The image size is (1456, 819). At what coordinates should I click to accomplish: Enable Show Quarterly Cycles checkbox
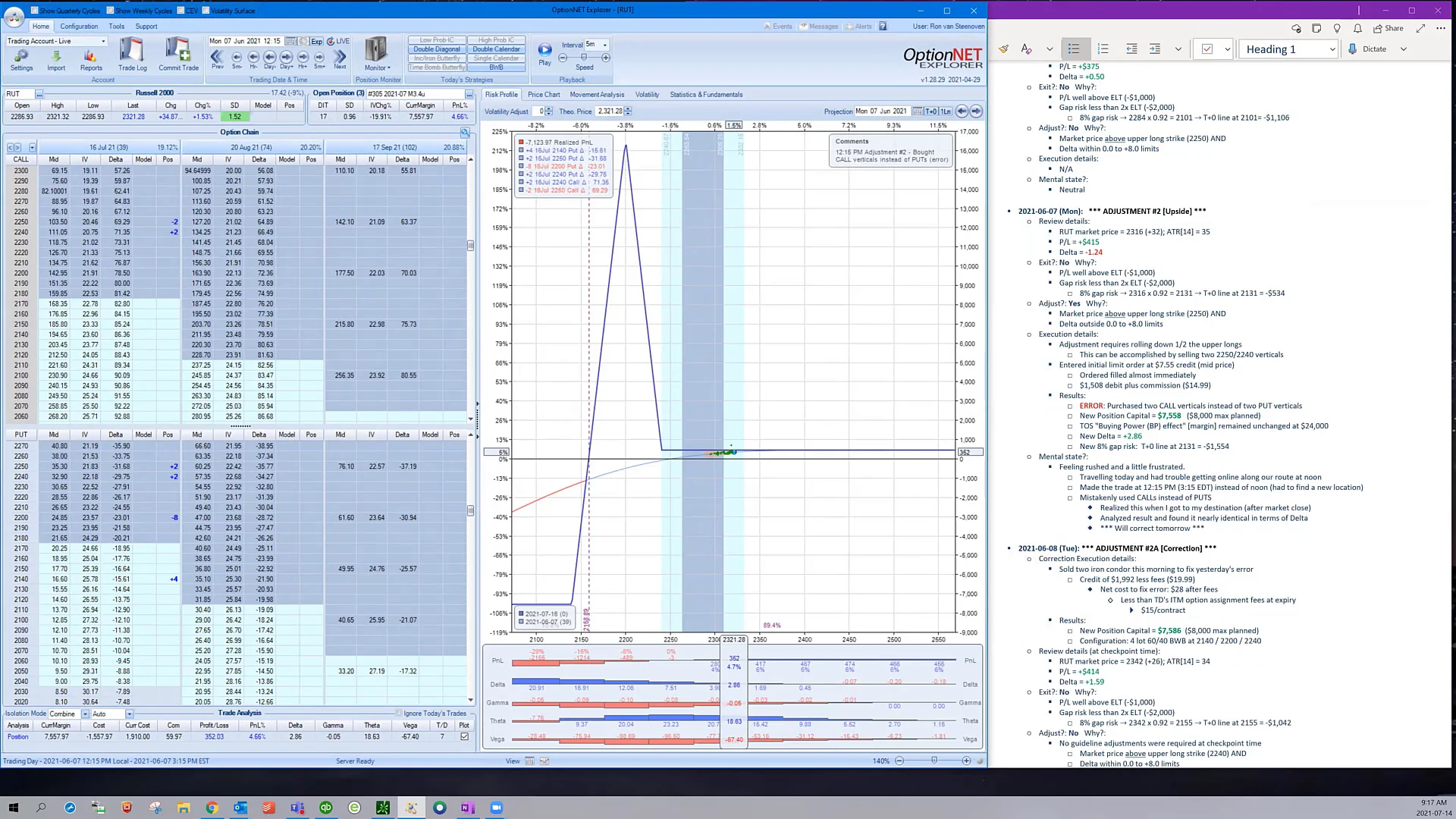[35, 11]
